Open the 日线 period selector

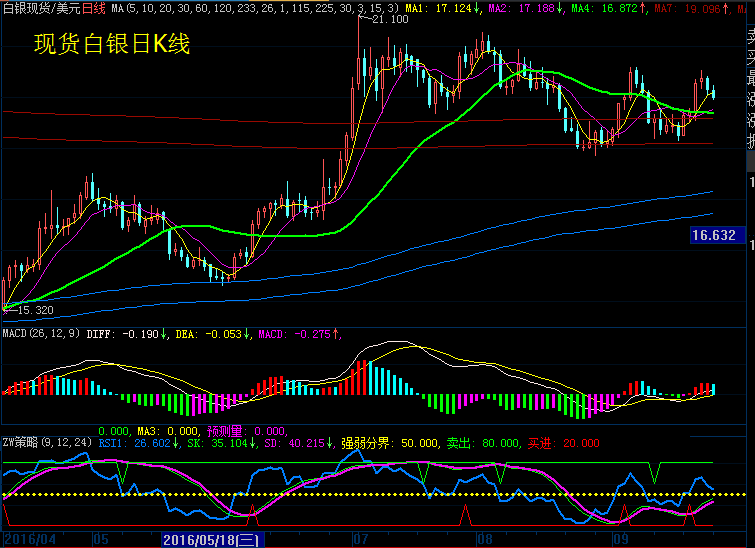point(93,8)
